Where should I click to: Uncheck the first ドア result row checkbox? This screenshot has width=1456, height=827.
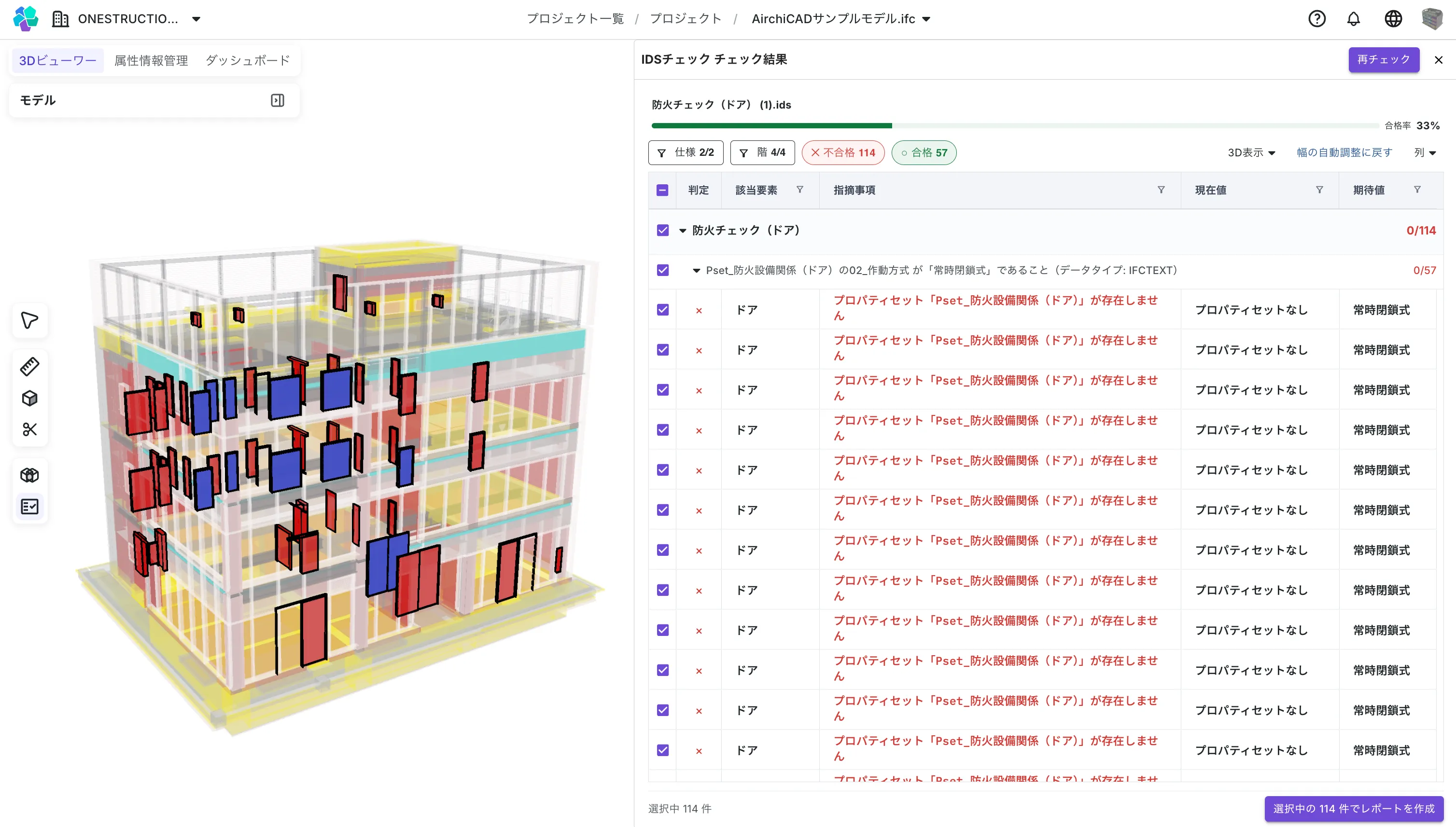pyautogui.click(x=663, y=310)
